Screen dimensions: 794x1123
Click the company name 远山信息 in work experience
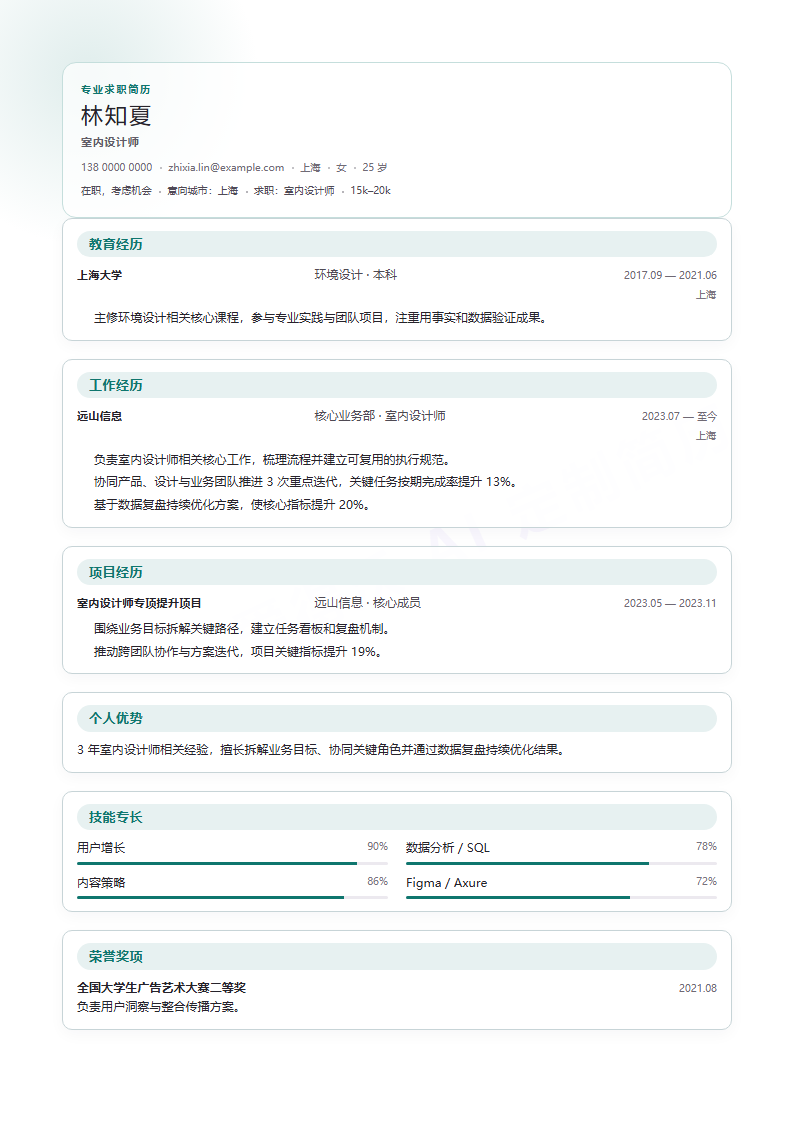100,416
